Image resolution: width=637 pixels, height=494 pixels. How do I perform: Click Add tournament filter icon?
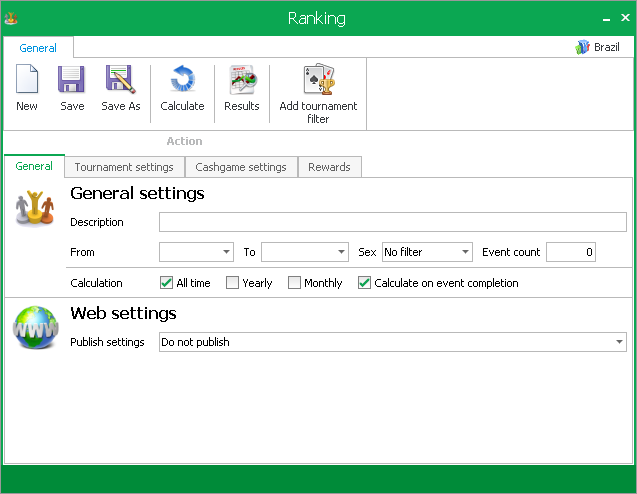coord(319,79)
